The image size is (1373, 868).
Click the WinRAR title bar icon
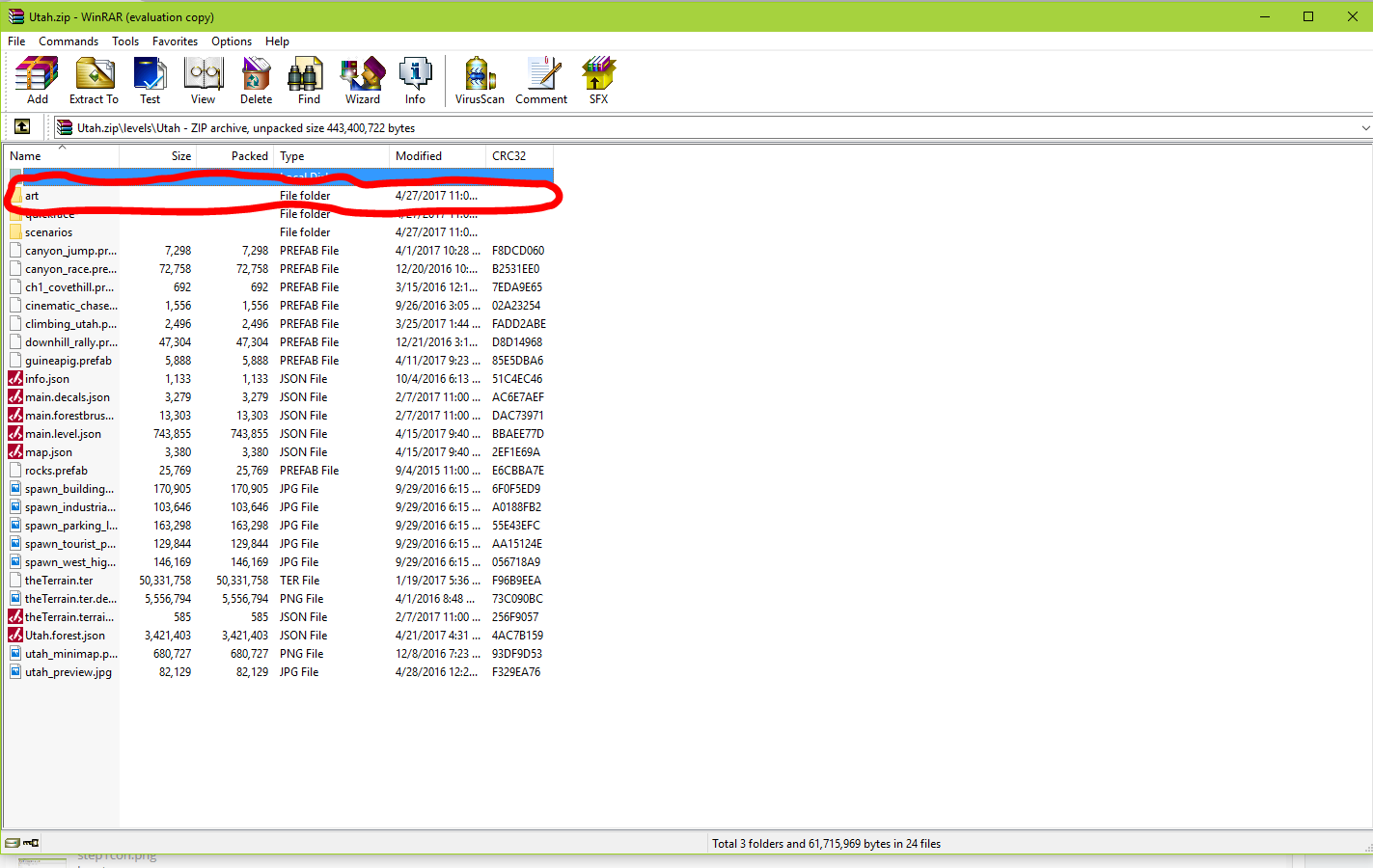(15, 16)
